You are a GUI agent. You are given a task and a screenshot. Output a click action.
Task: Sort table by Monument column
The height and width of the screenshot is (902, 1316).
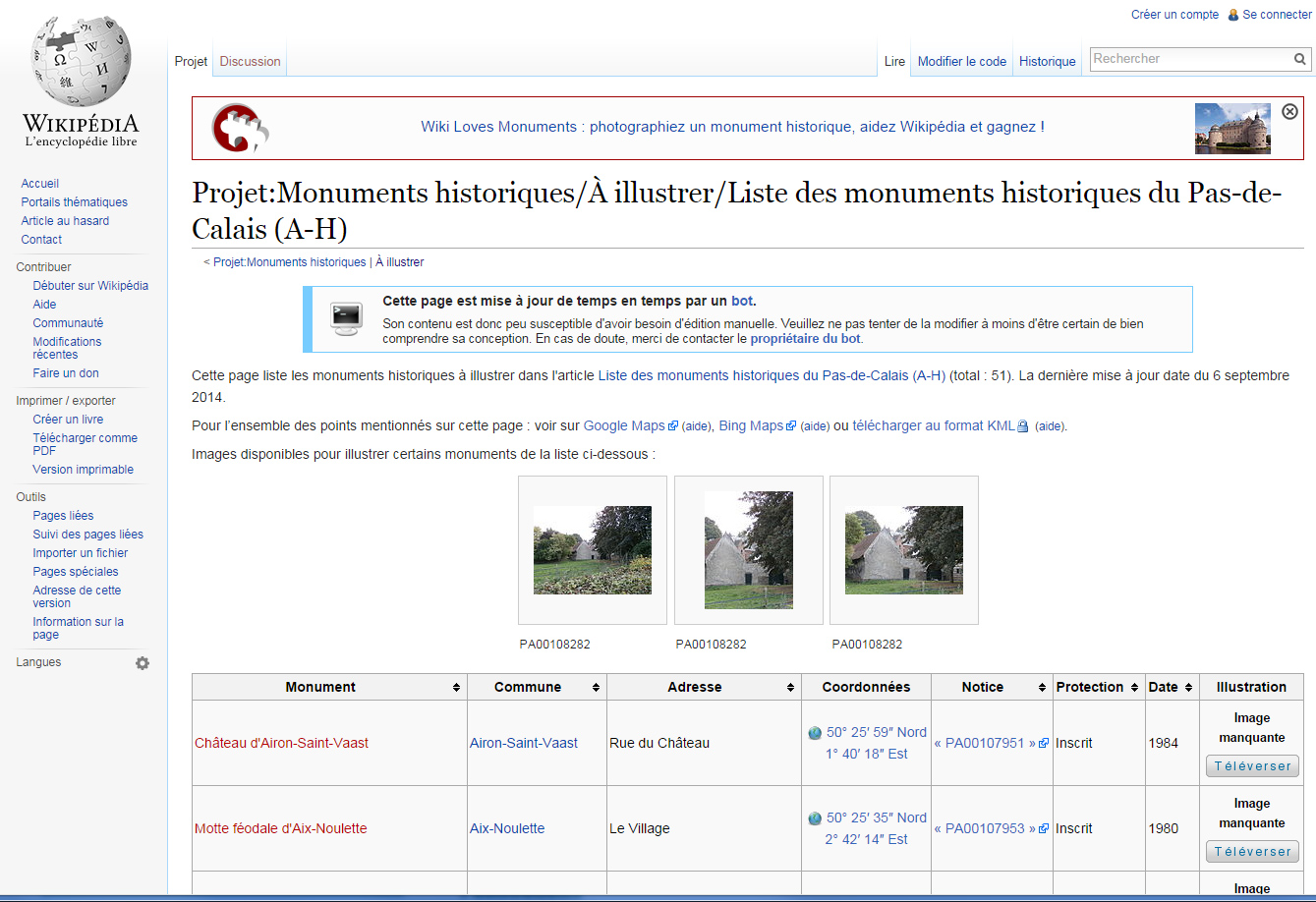(456, 688)
